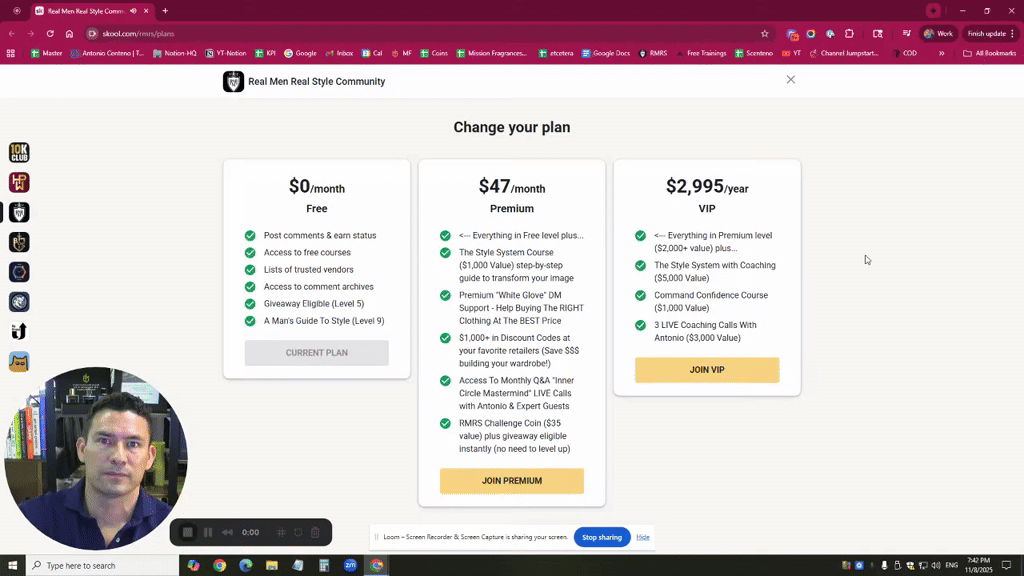
Task: Open the RMRS bookmark
Action: tap(652, 54)
